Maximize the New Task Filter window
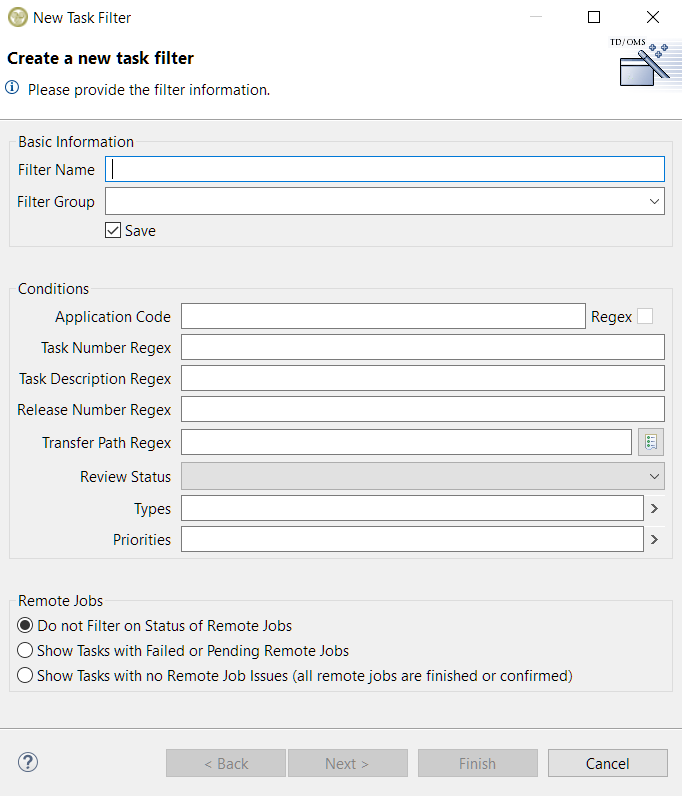 (x=594, y=17)
